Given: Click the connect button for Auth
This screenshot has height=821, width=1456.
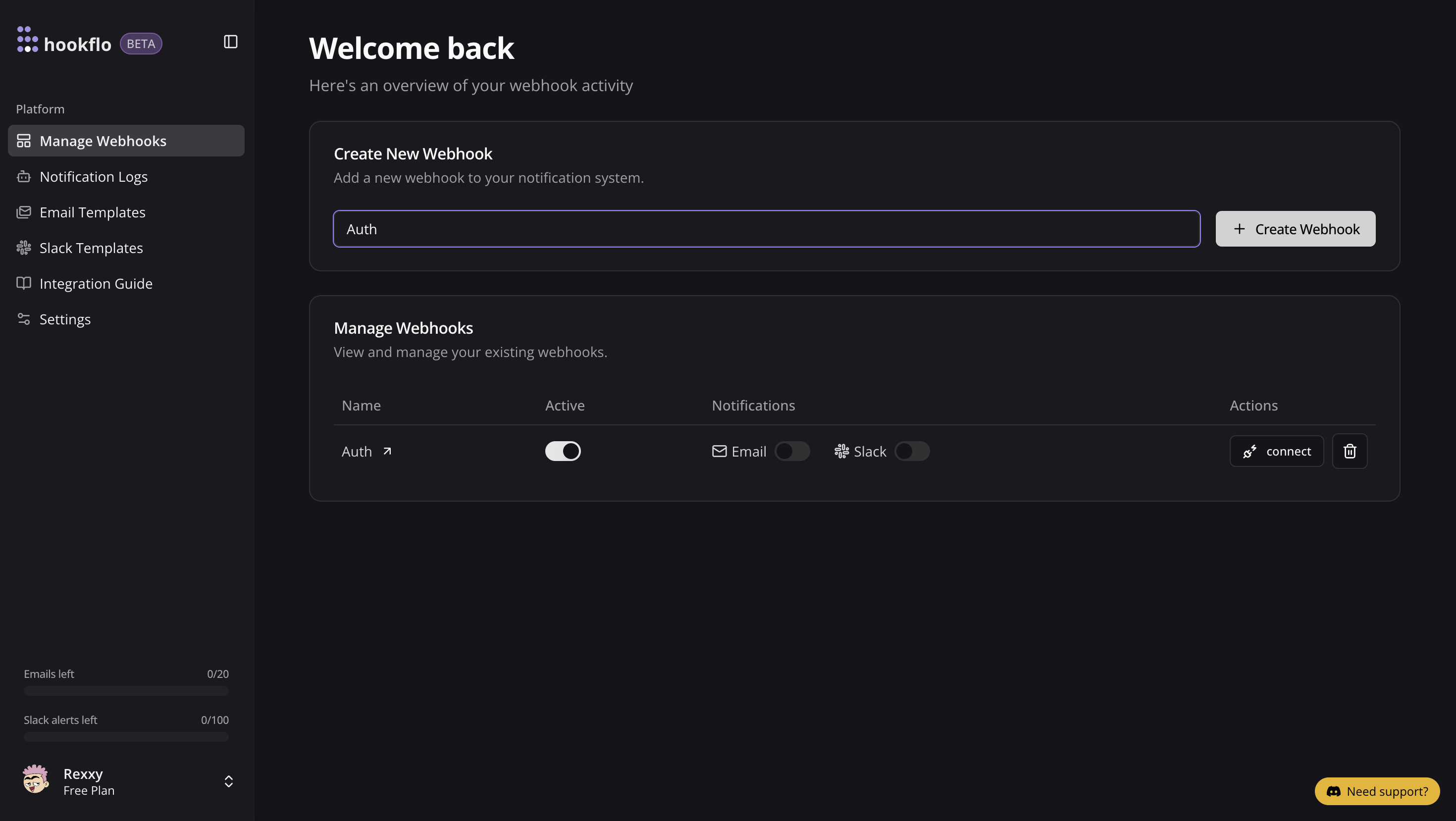Looking at the screenshot, I should point(1276,451).
